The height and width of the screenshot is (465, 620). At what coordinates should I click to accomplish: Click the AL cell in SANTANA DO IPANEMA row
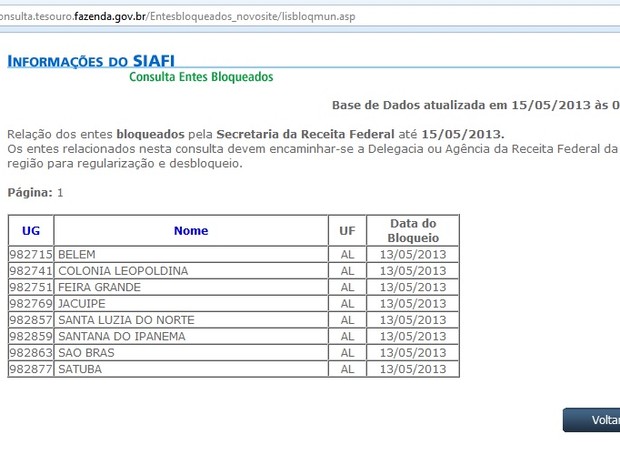tap(347, 336)
